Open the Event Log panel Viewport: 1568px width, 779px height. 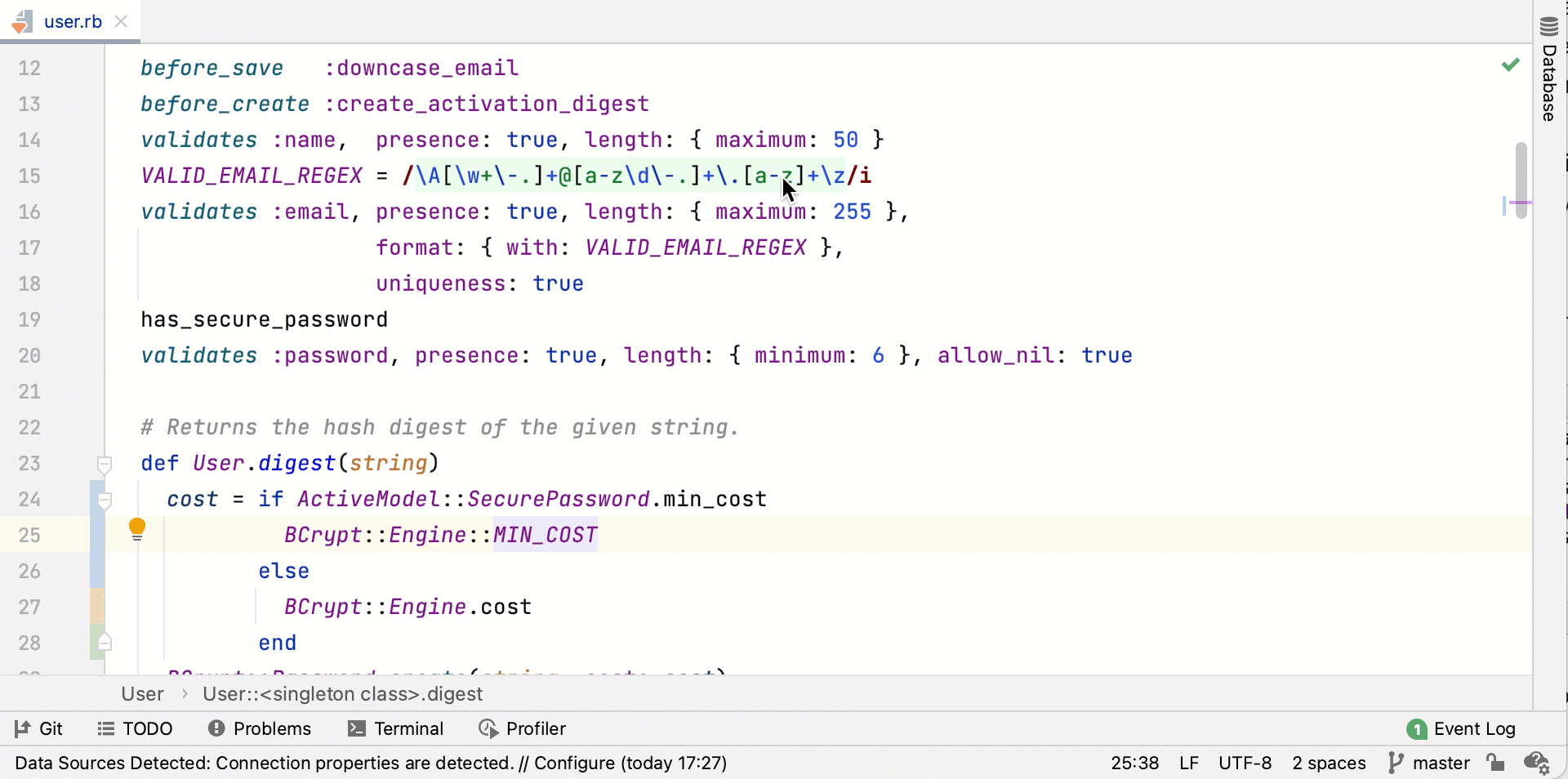coord(1475,728)
